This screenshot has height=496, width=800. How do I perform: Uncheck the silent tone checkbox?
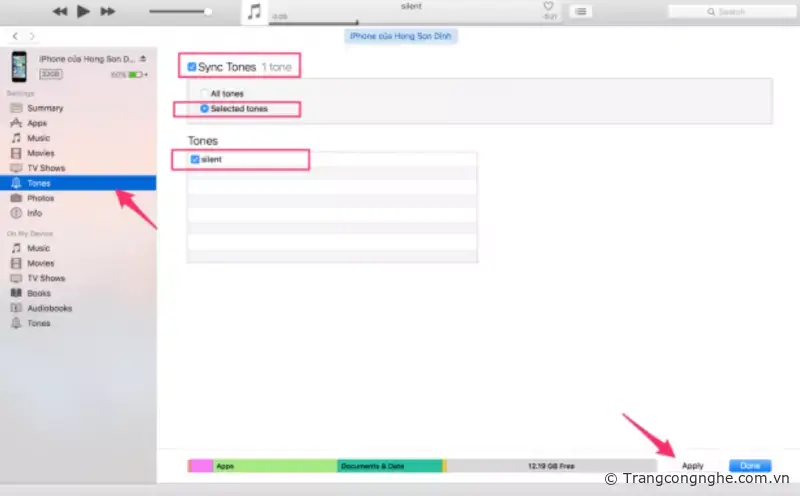(195, 159)
